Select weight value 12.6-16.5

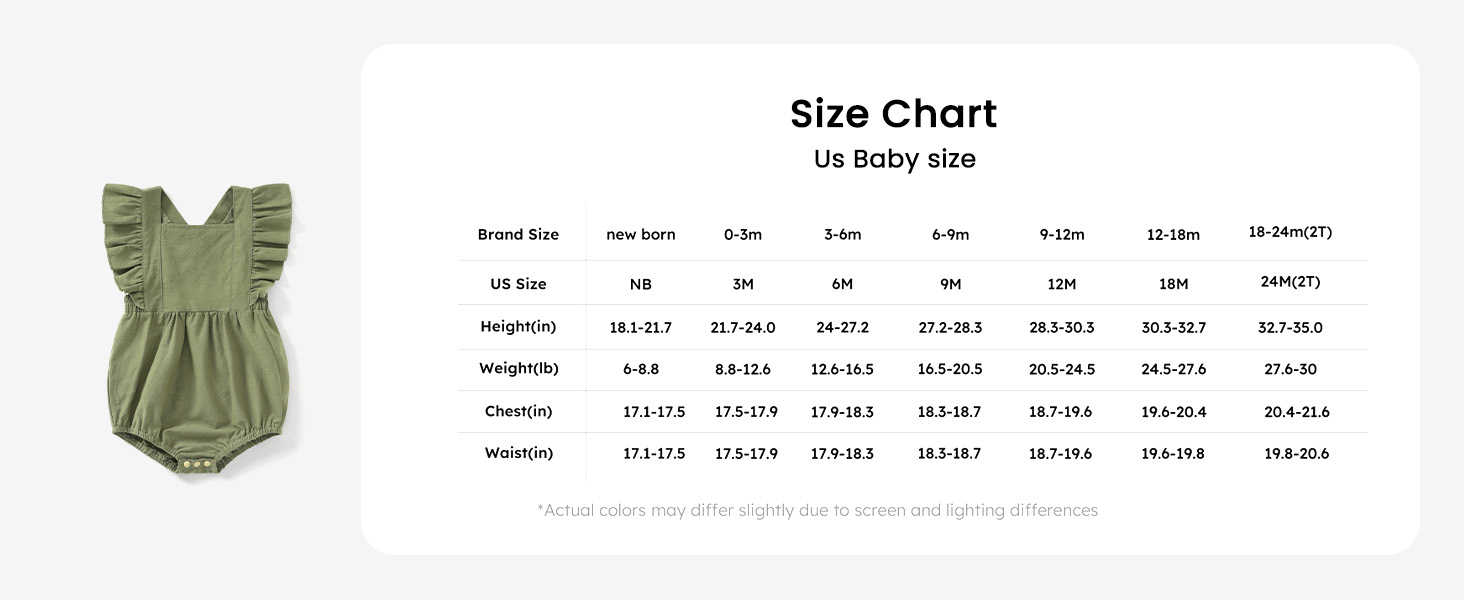842,370
